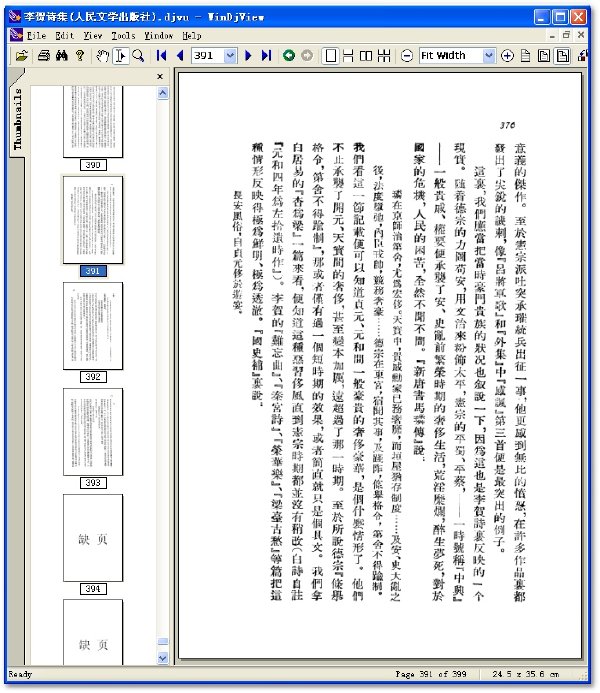Click the 390 thumbnail label
The height and width of the screenshot is (693, 600).
(93, 165)
